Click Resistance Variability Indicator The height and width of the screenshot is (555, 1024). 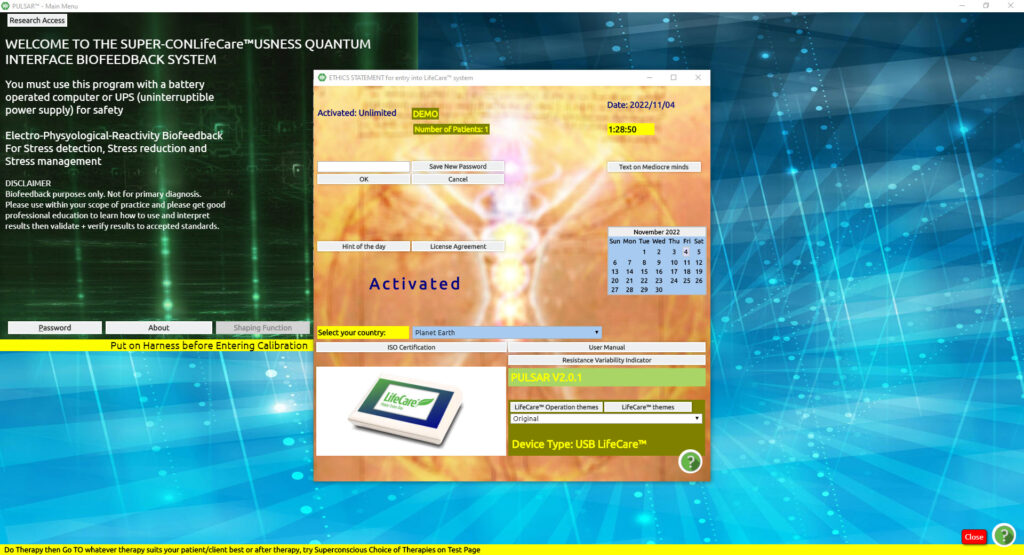click(606, 360)
